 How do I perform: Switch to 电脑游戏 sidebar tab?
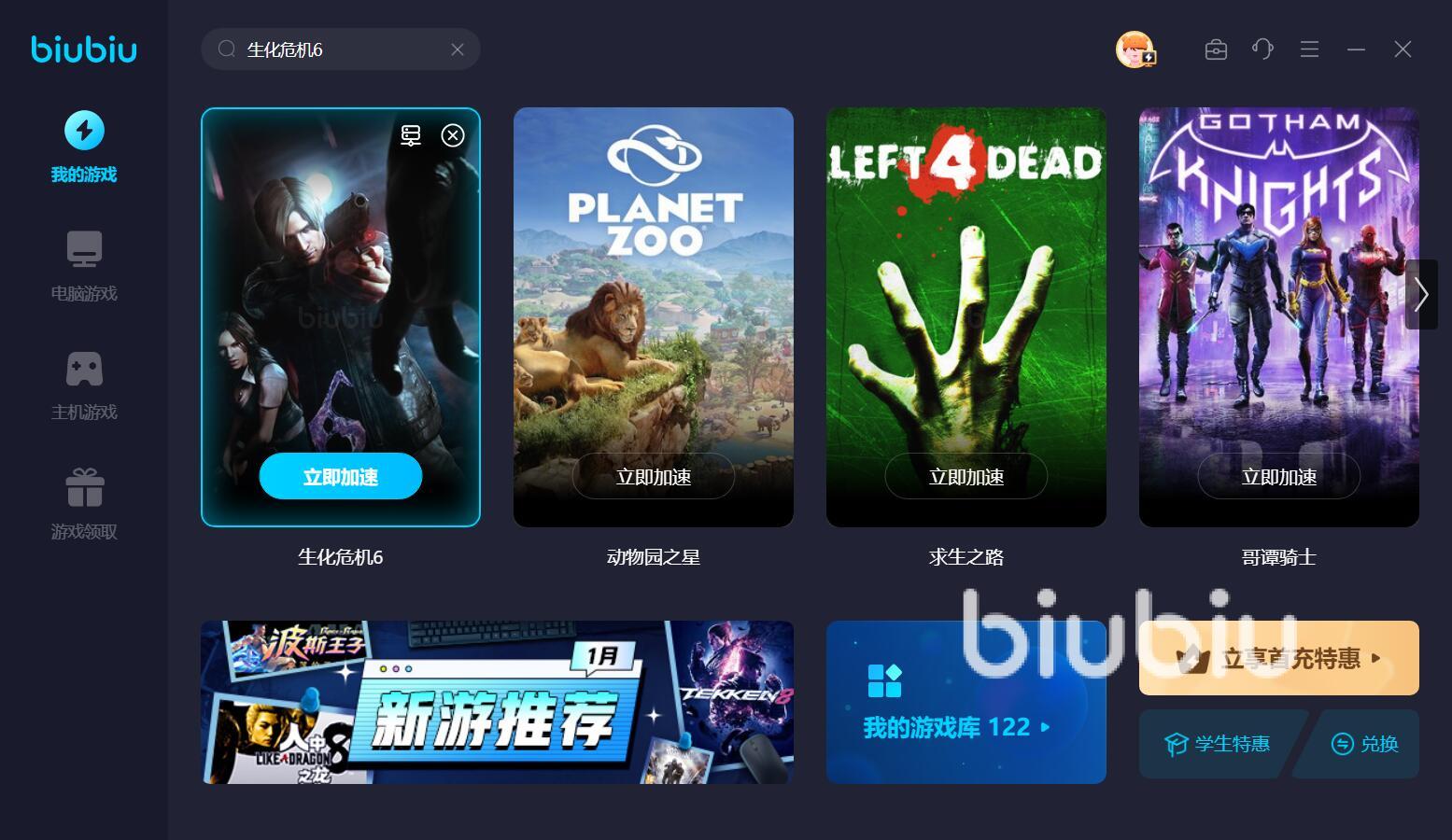click(84, 267)
